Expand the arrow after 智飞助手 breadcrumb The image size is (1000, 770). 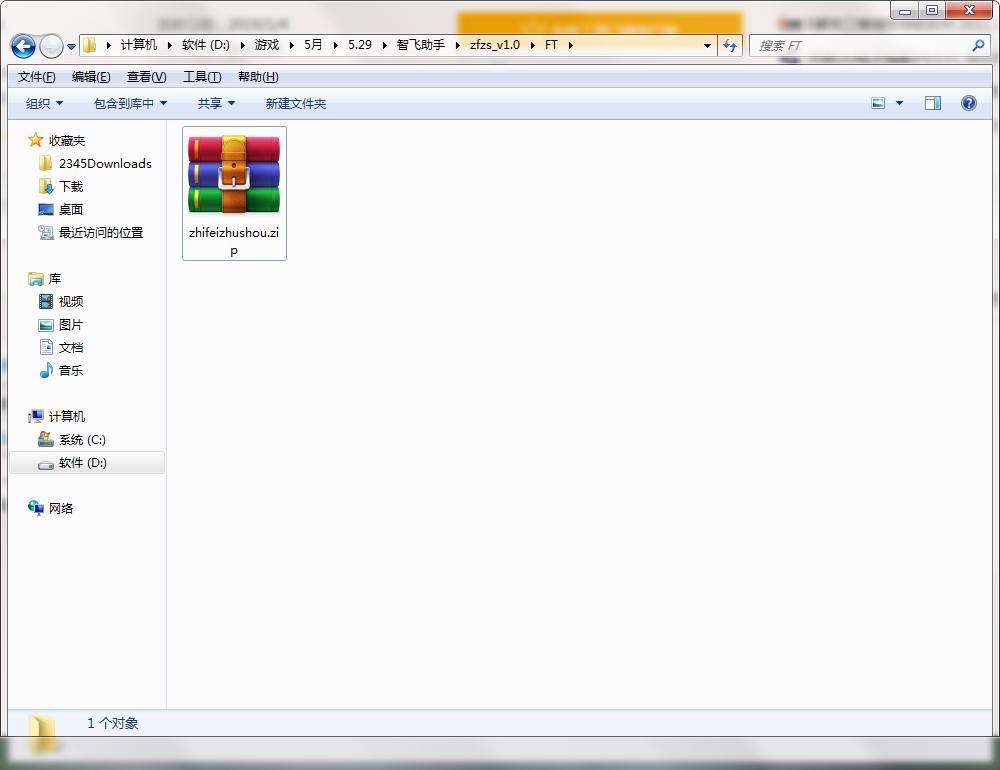click(x=457, y=45)
